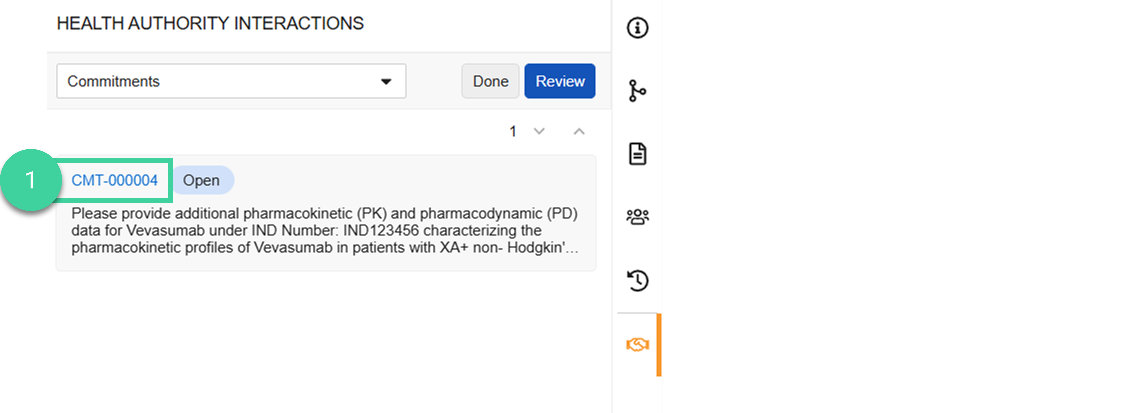The image size is (1147, 413).
Task: Open the document fields page icon
Action: pyautogui.click(x=638, y=154)
